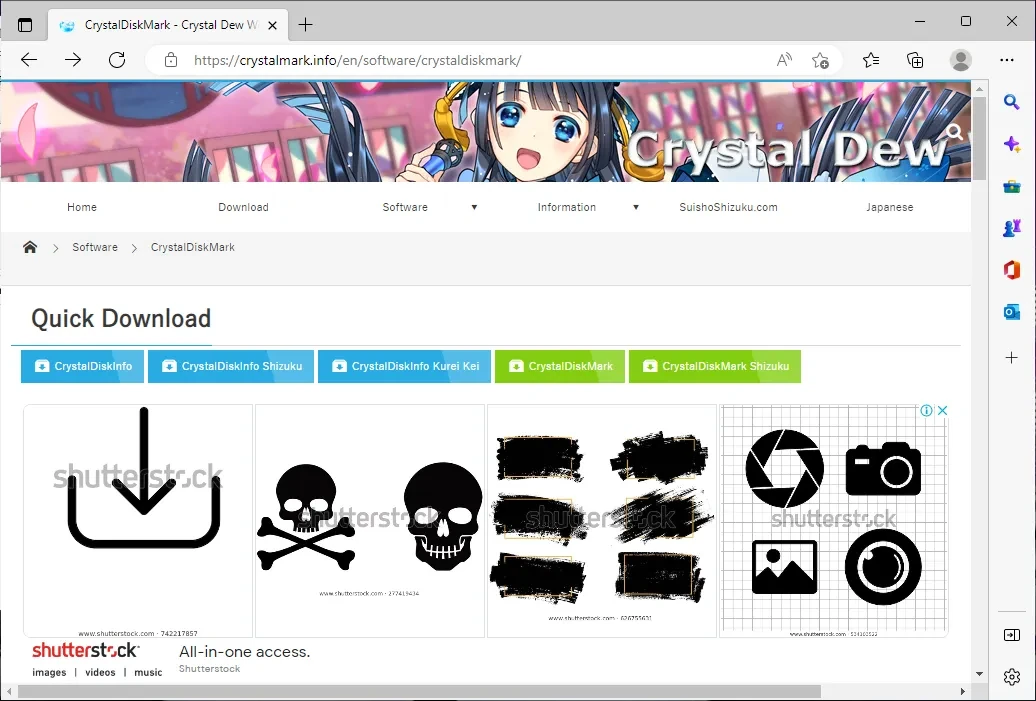Open the sidebar Microsoft Office icon

pyautogui.click(x=1012, y=270)
